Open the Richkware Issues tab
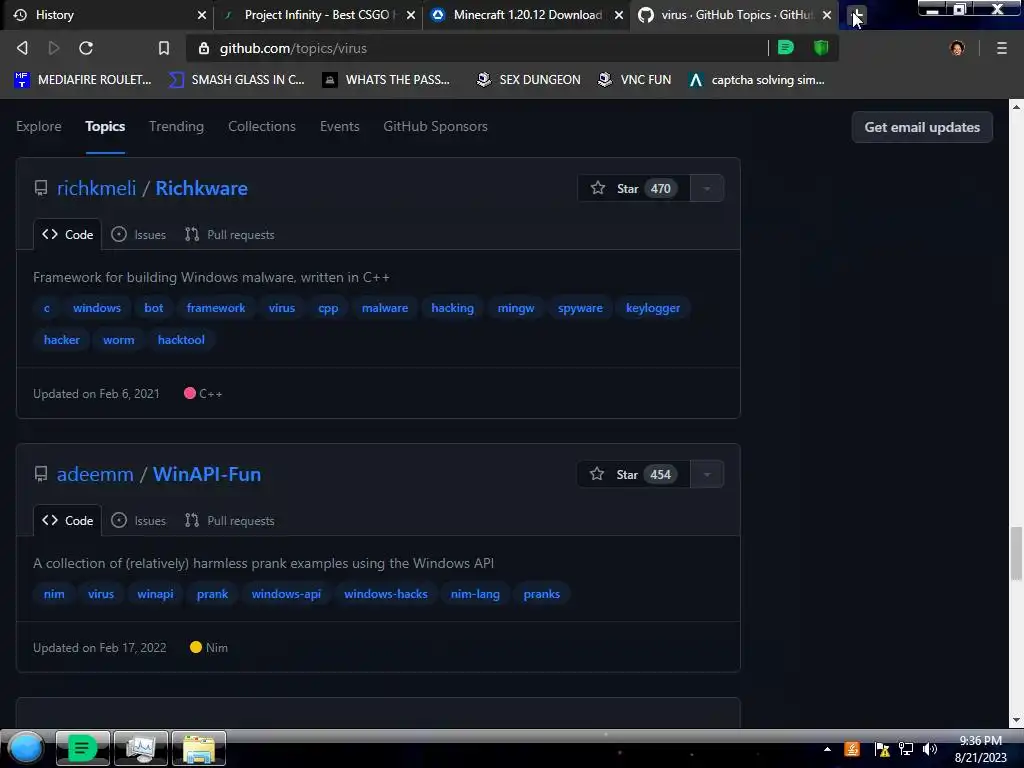This screenshot has height=768, width=1024. point(138,234)
